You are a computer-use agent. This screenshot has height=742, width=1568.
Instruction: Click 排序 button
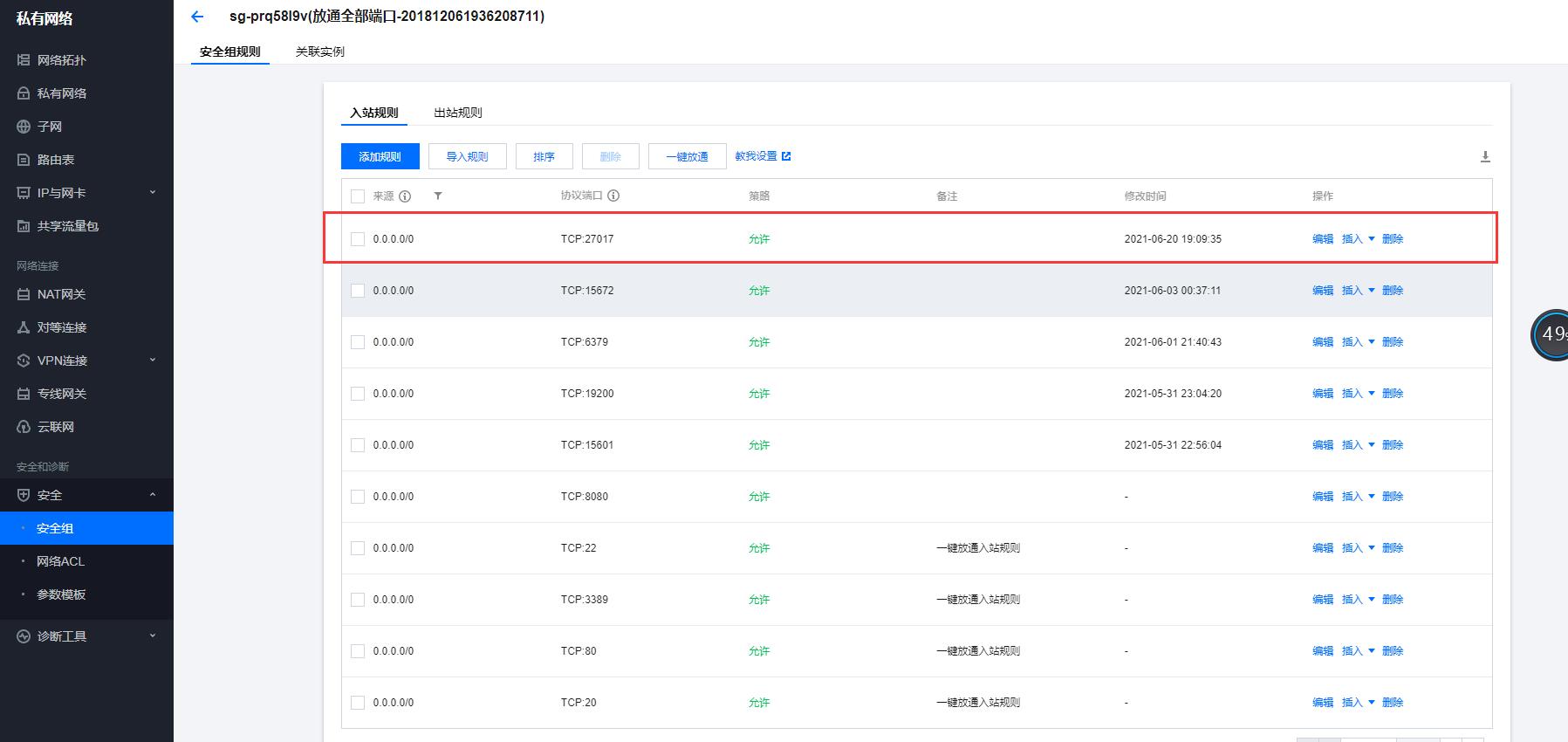click(544, 156)
